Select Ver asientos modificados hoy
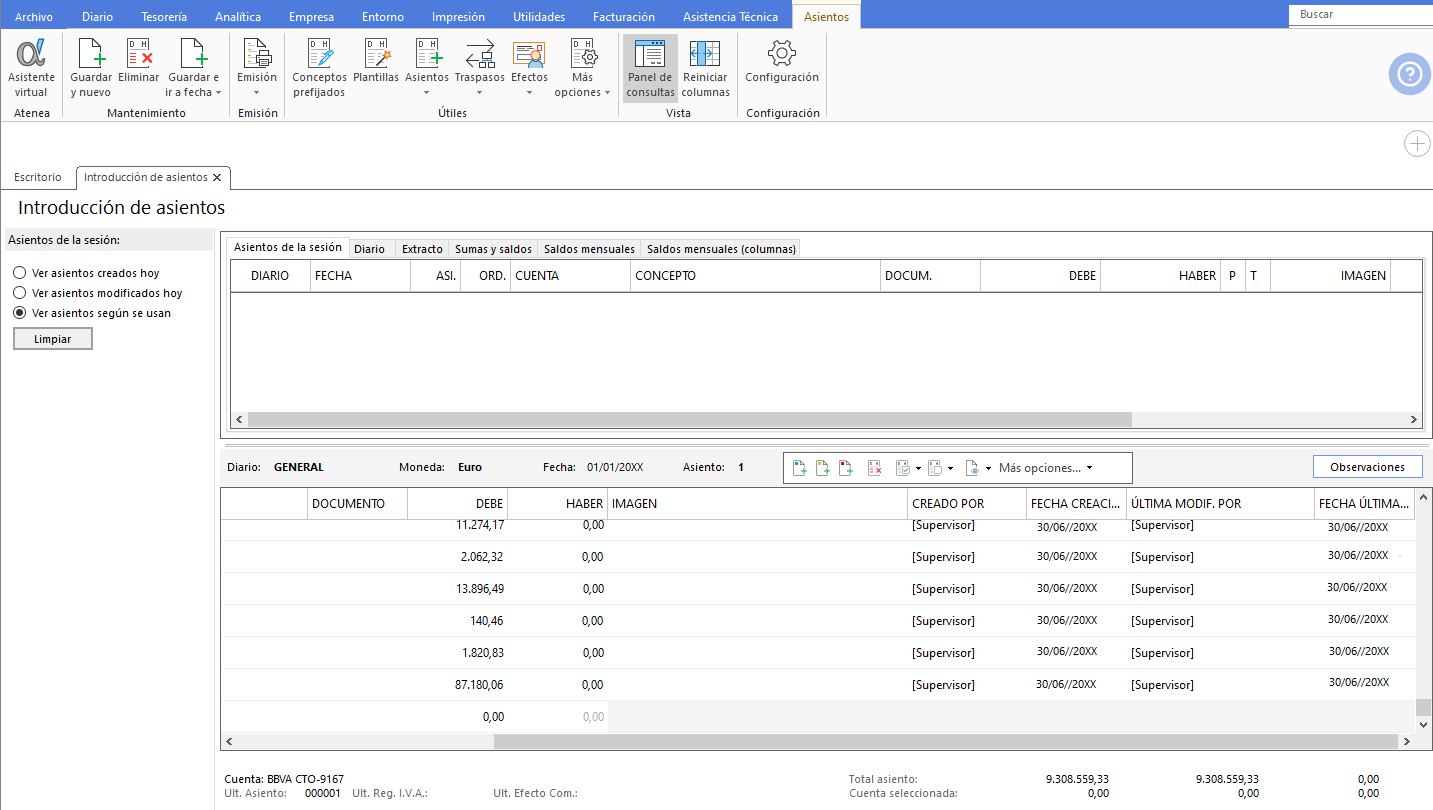Screen dimensions: 1433x810 pos(20,293)
